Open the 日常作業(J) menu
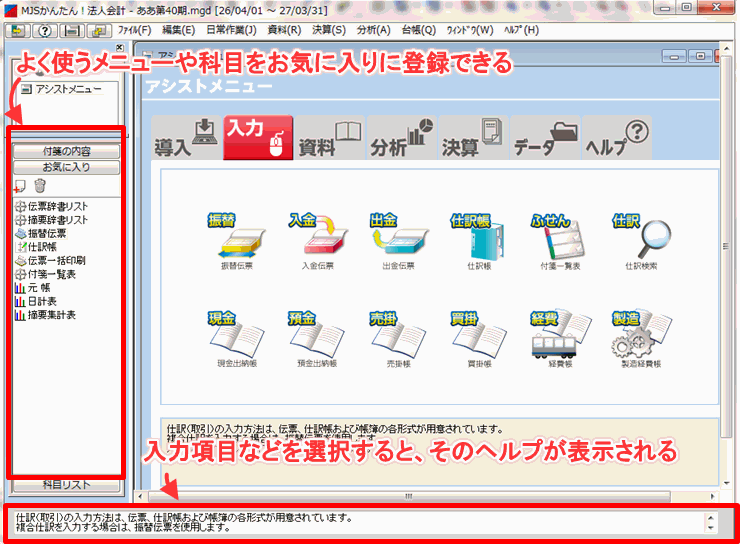740x544 pixels. coord(231,30)
